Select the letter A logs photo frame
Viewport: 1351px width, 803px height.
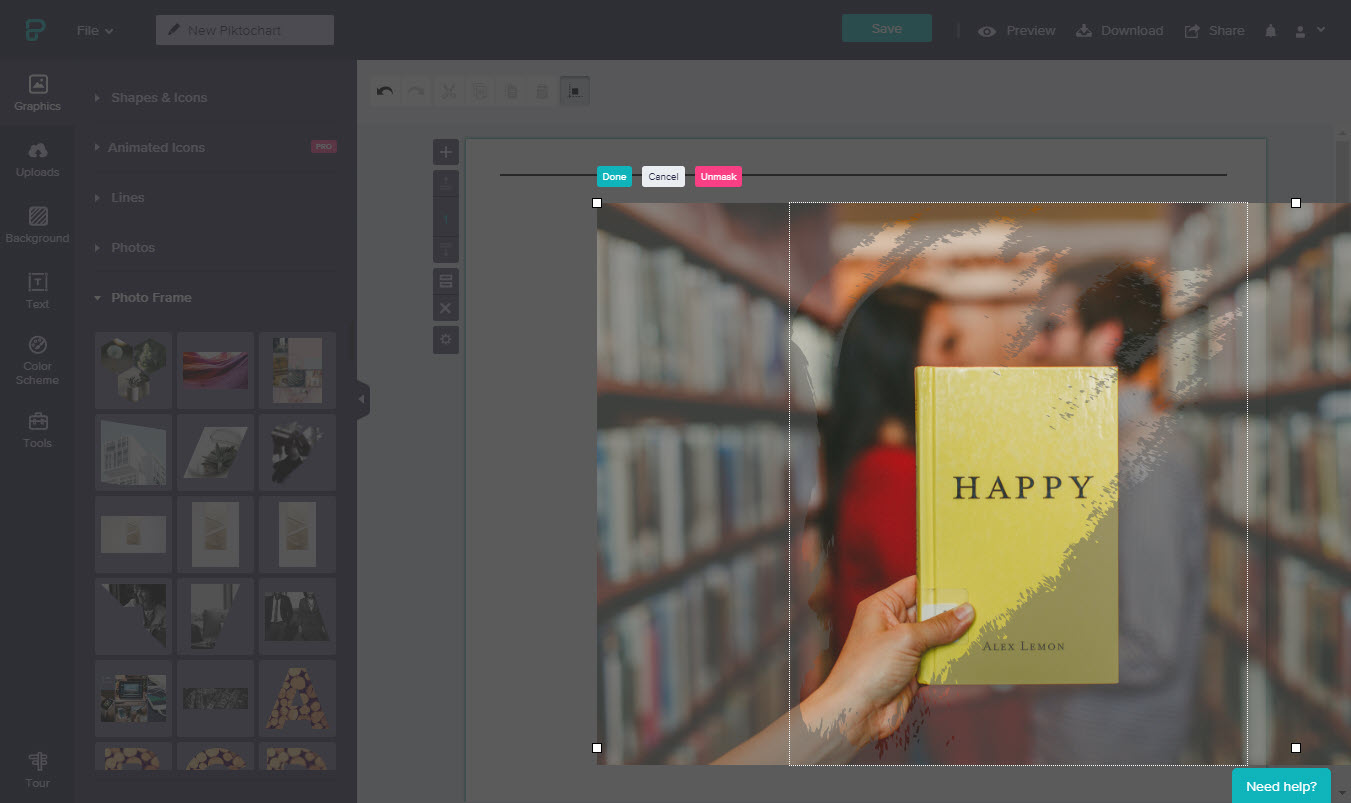(x=298, y=698)
